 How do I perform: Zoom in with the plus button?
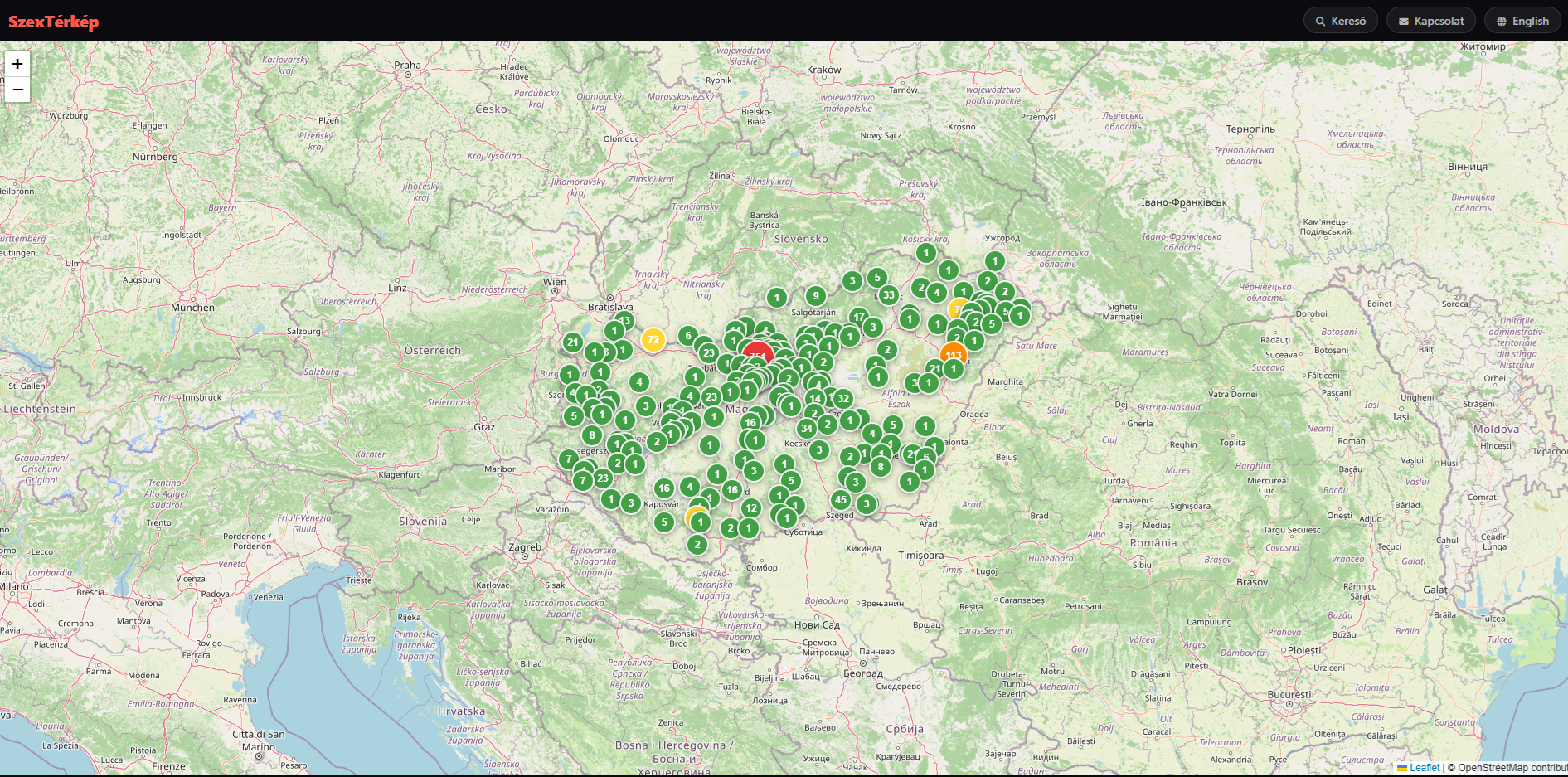[17, 64]
